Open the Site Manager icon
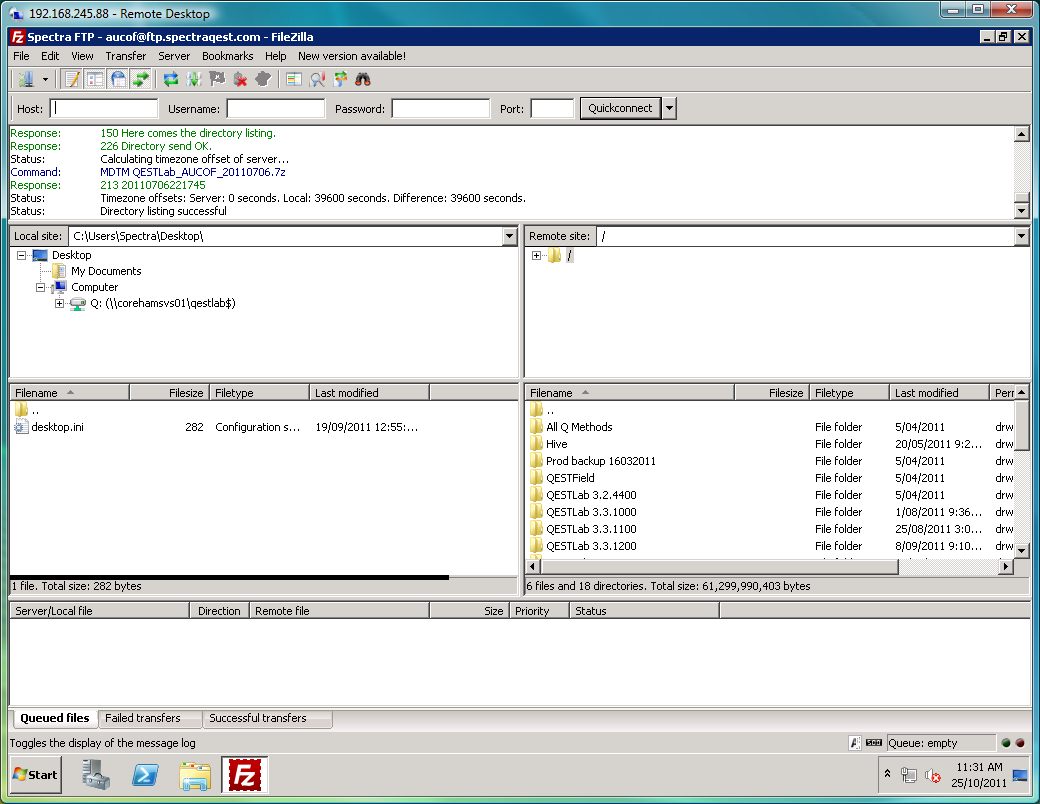The height and width of the screenshot is (804, 1040). coord(25,79)
